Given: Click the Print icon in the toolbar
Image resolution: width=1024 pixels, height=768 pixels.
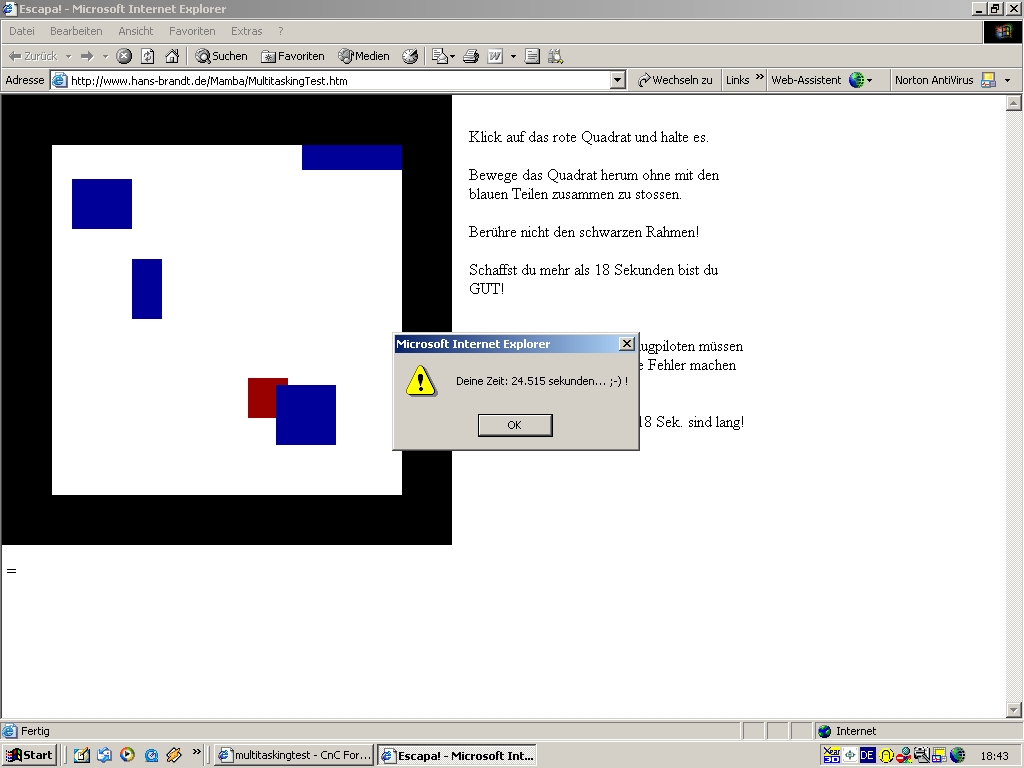Looking at the screenshot, I should 471,56.
